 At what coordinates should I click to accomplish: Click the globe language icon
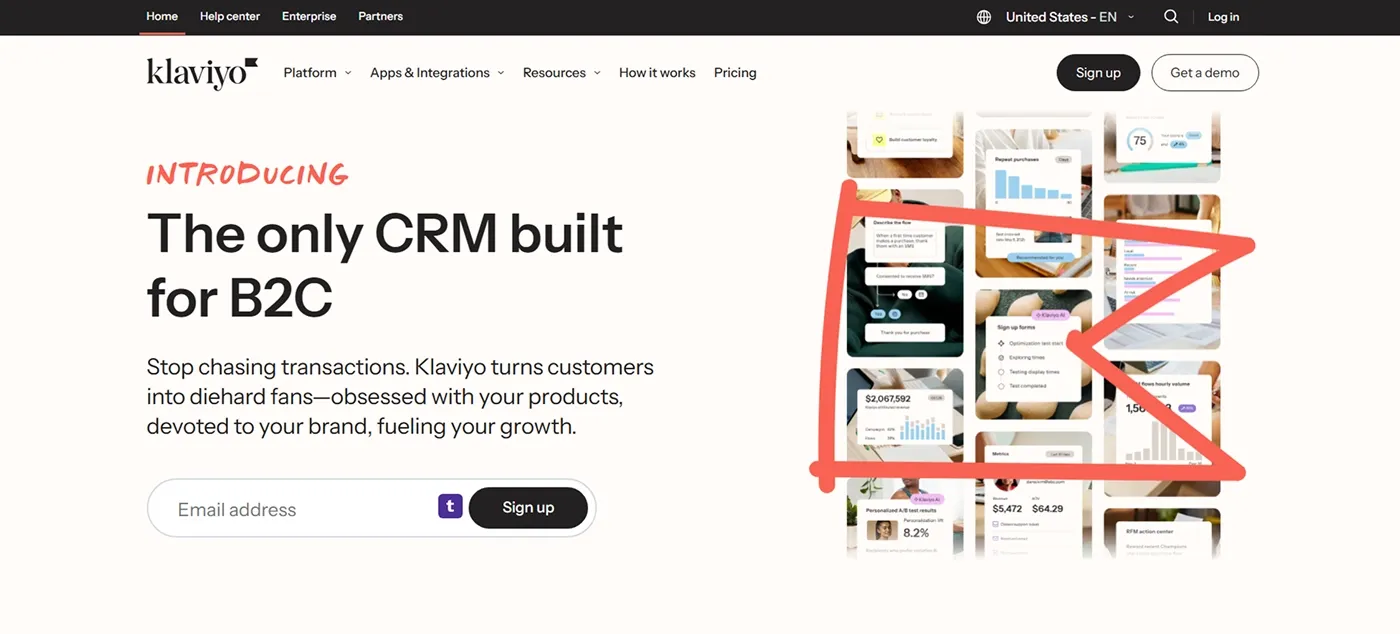(x=984, y=17)
